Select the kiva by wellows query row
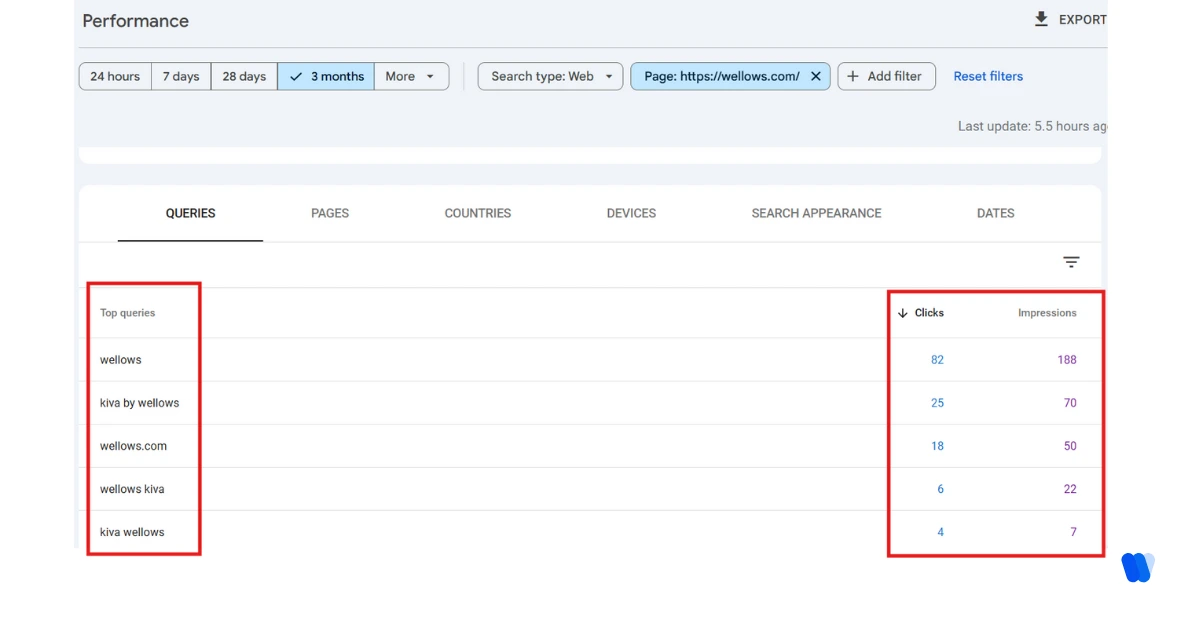The height and width of the screenshot is (630, 1200). tap(138, 402)
